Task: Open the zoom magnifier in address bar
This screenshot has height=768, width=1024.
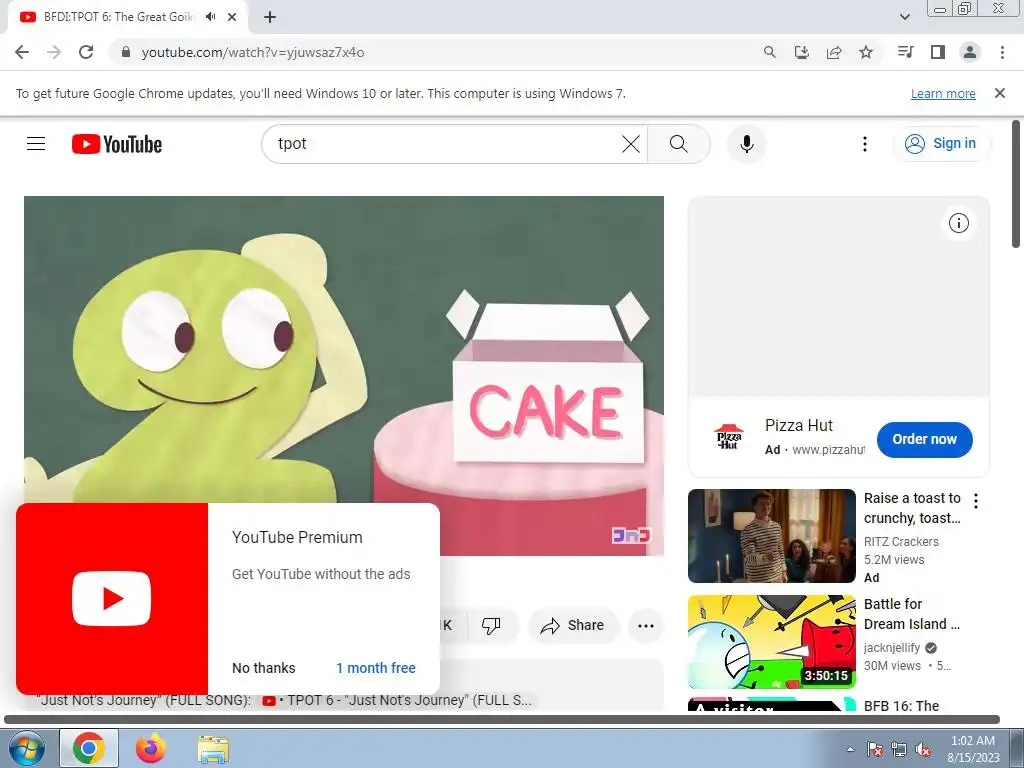Action: [x=770, y=52]
